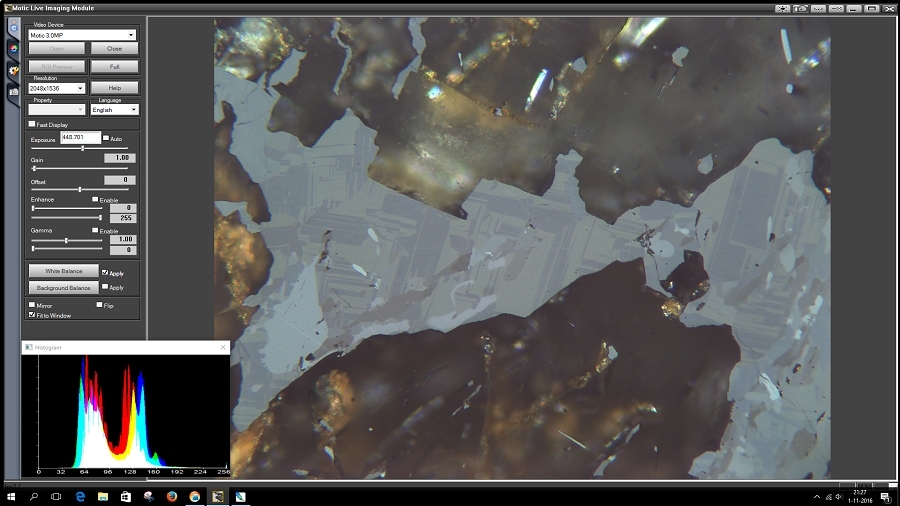The height and width of the screenshot is (506, 900).
Task: Enable the Fast Display checkbox
Action: click(33, 124)
